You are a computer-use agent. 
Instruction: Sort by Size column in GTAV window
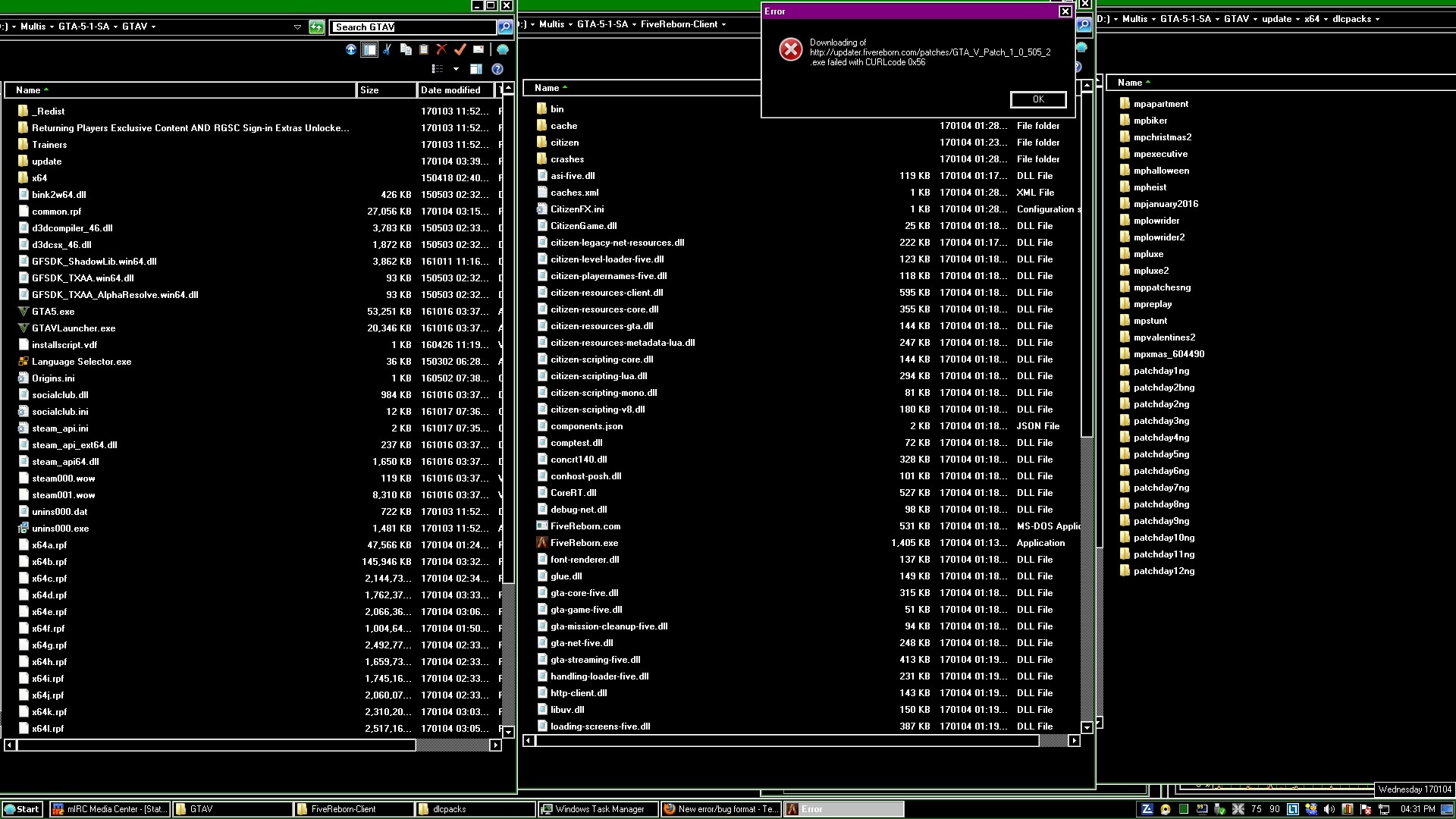pos(387,89)
